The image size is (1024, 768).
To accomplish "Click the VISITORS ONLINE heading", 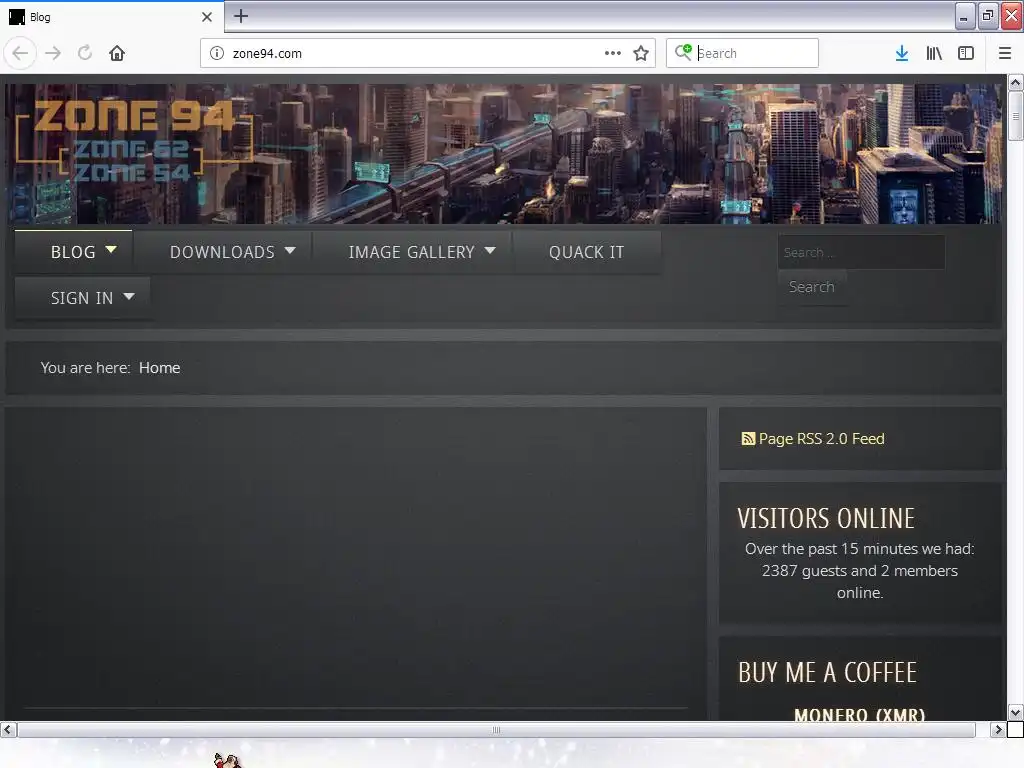I will coord(826,519).
